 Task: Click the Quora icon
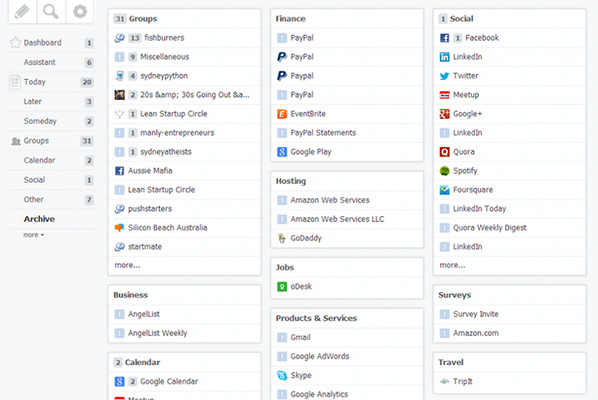click(444, 152)
